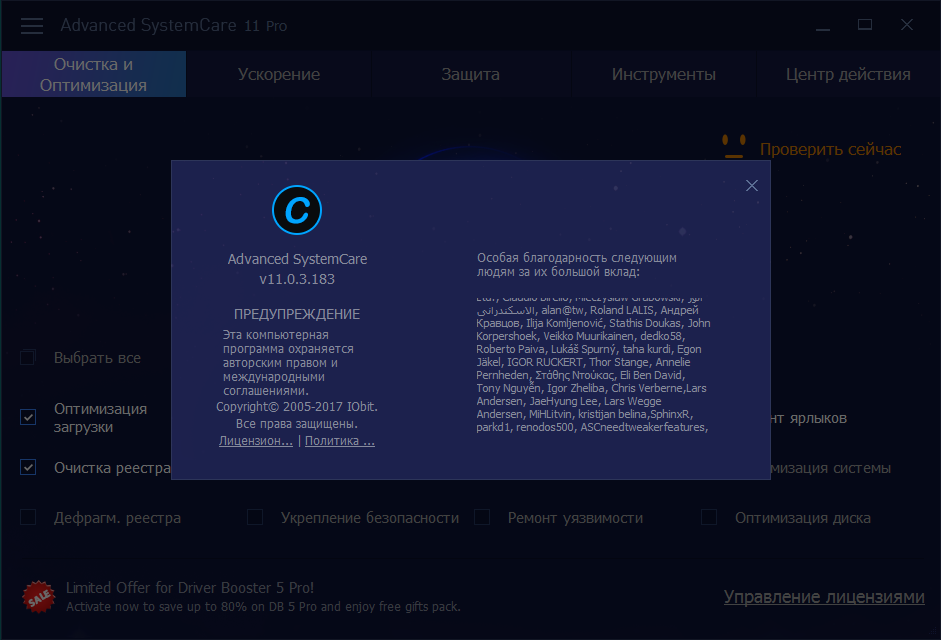Uncheck 'Очистка реестра' checkbox
Image resolution: width=941 pixels, height=640 pixels.
coord(28,467)
